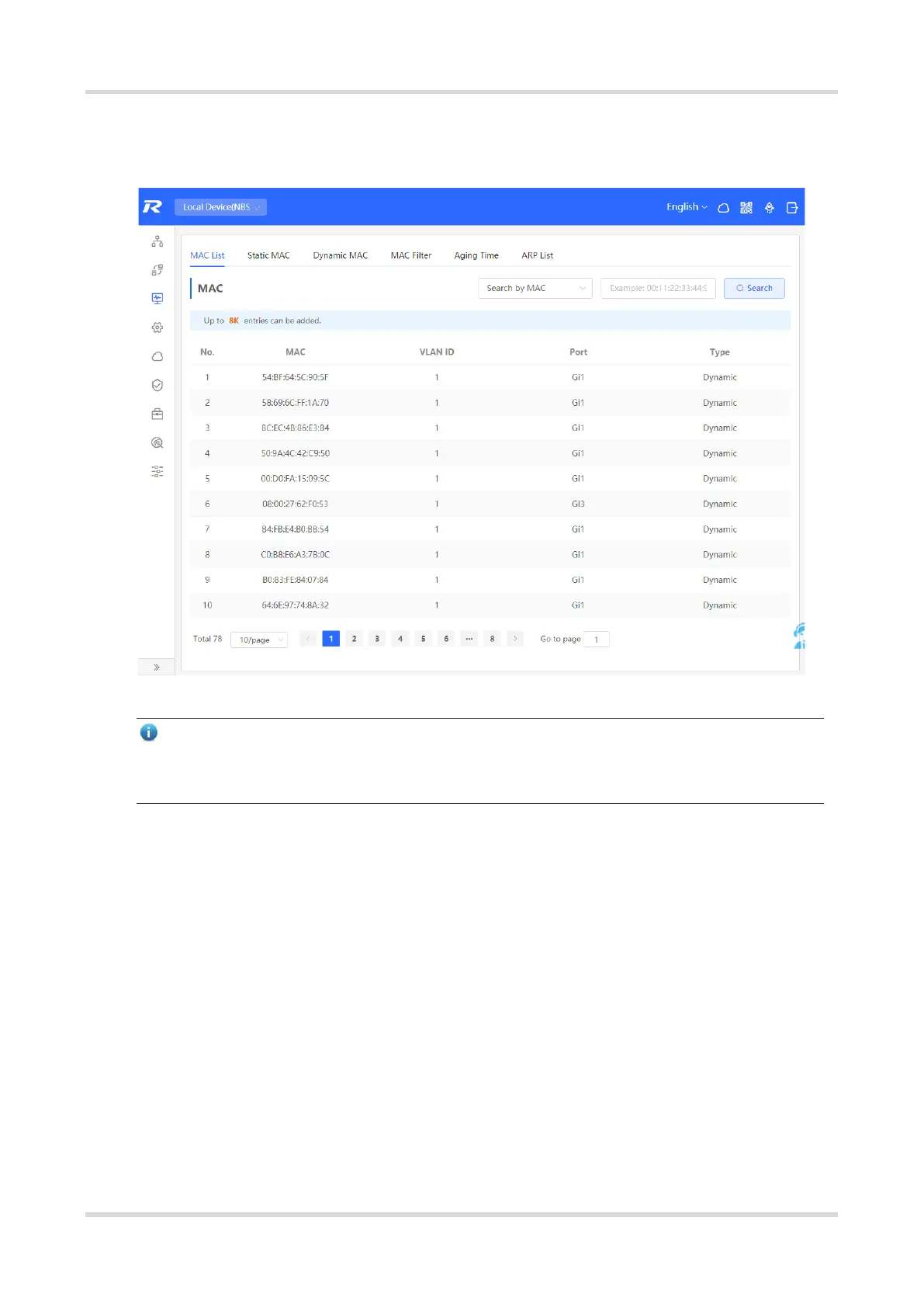
Task: Click the alert bell icon in header
Action: pos(770,207)
